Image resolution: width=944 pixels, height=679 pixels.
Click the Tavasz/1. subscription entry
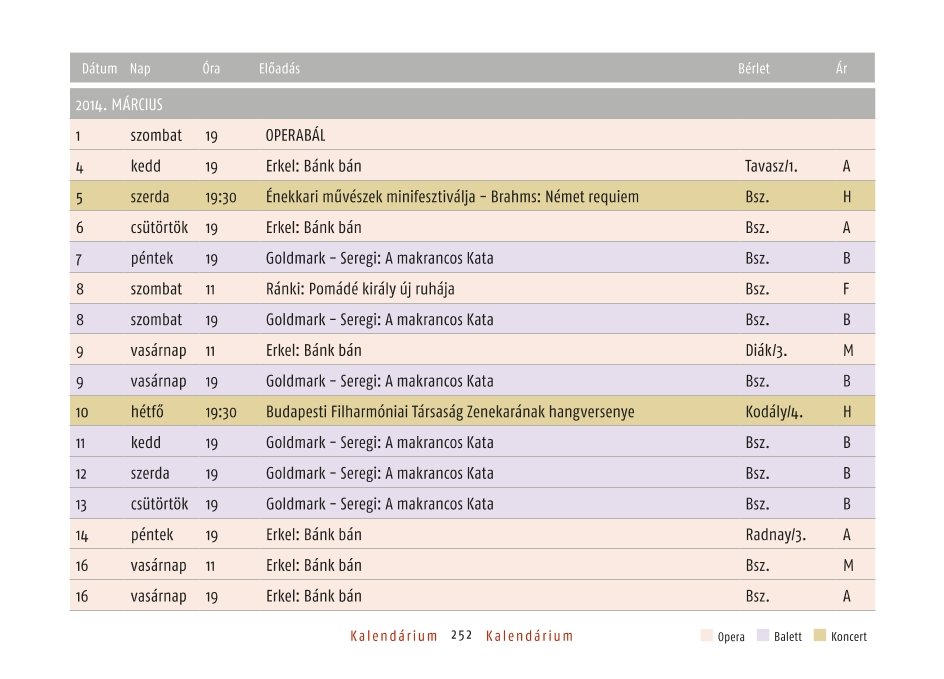click(x=771, y=166)
